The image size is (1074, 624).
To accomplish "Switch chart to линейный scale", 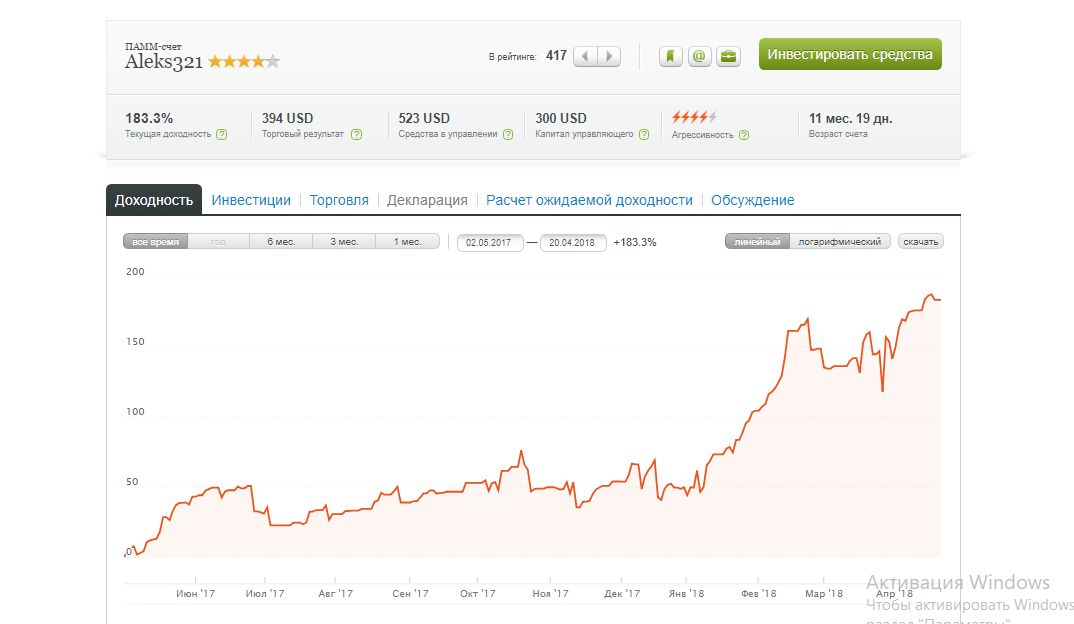I will tap(758, 242).
